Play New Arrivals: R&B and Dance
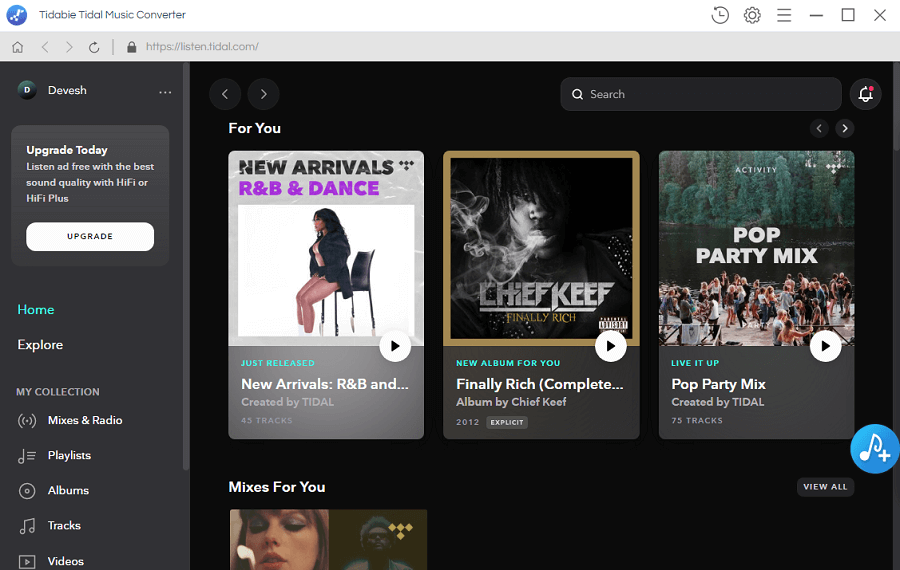The image size is (900, 570). (x=395, y=346)
